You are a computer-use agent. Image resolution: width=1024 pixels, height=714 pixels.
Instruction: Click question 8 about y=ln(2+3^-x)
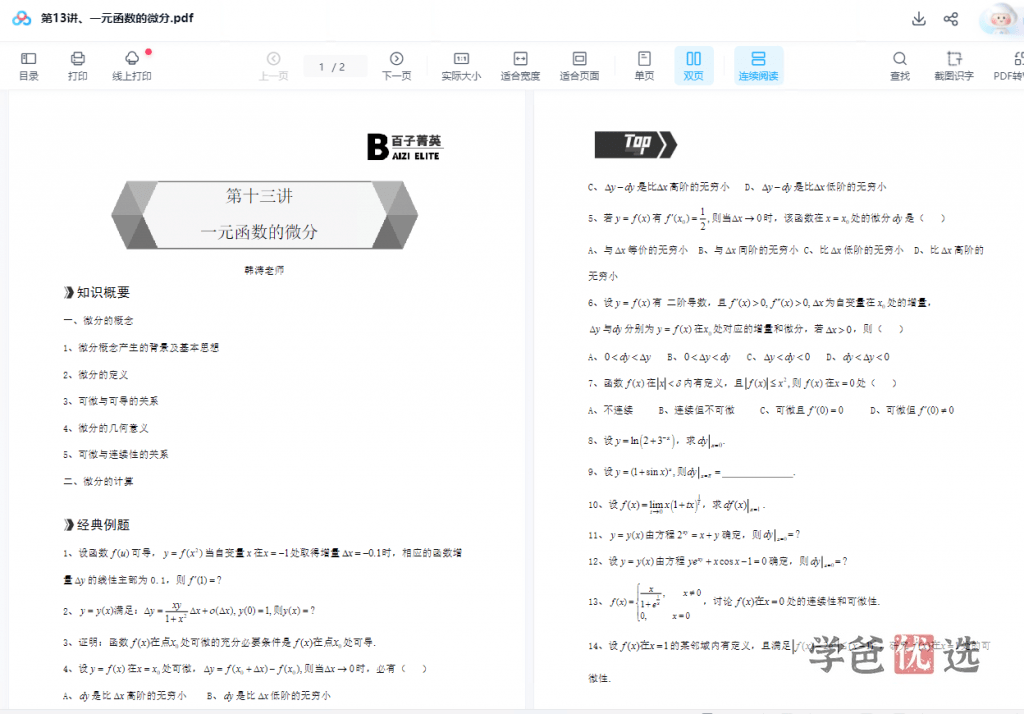(x=656, y=441)
